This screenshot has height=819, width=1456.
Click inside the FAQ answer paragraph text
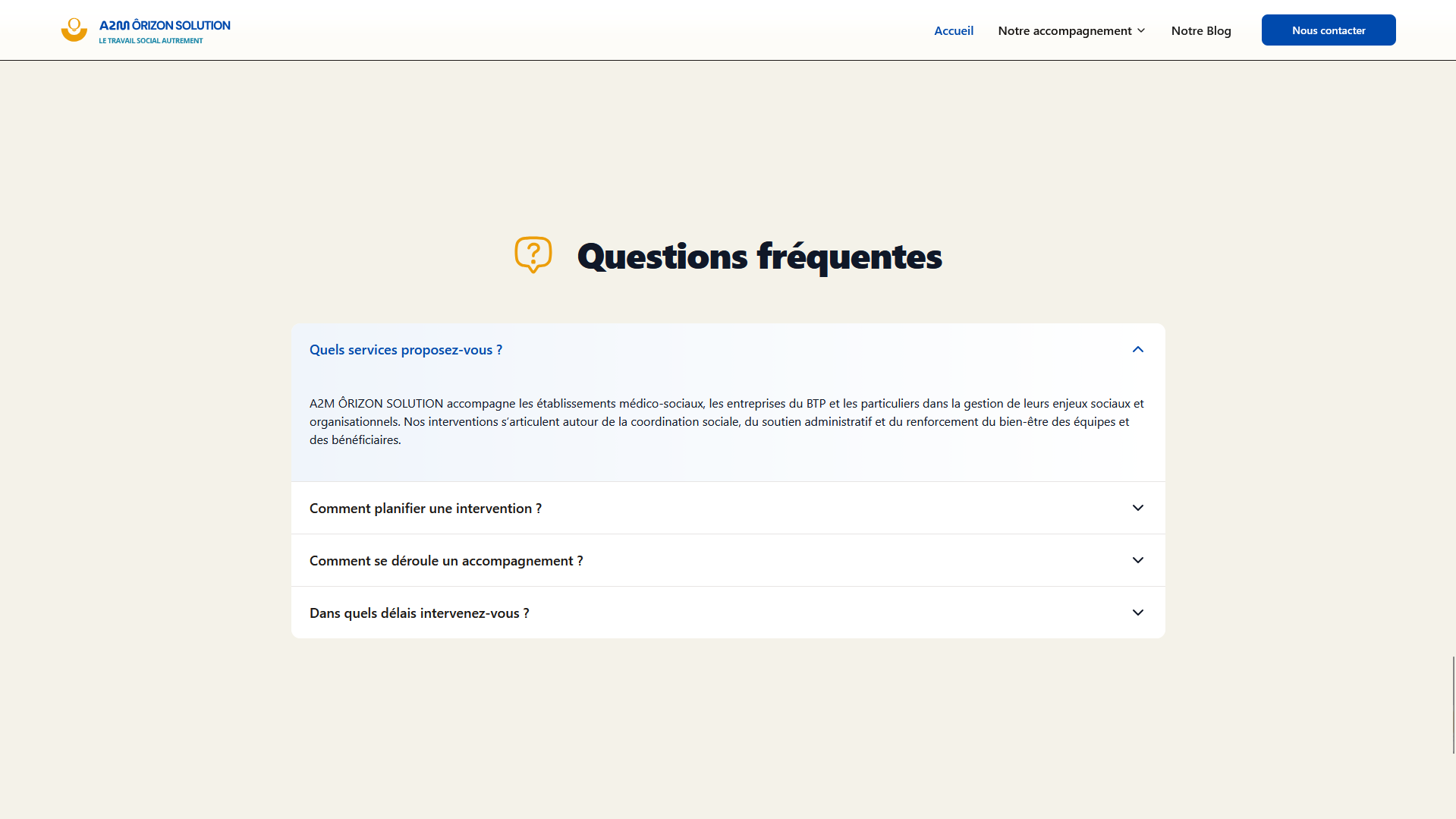point(726,421)
